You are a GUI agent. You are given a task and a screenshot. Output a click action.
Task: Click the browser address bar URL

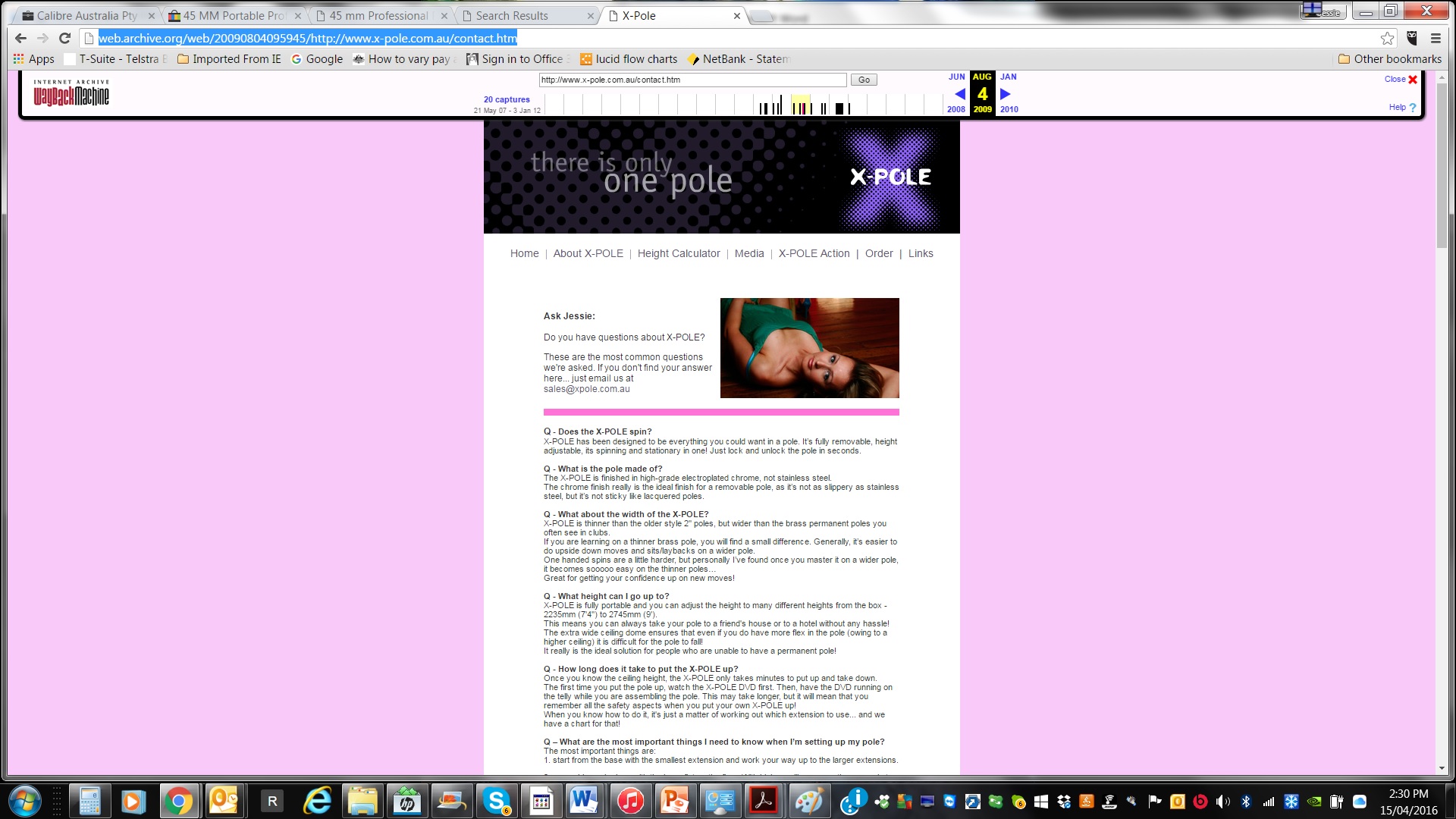(x=308, y=38)
